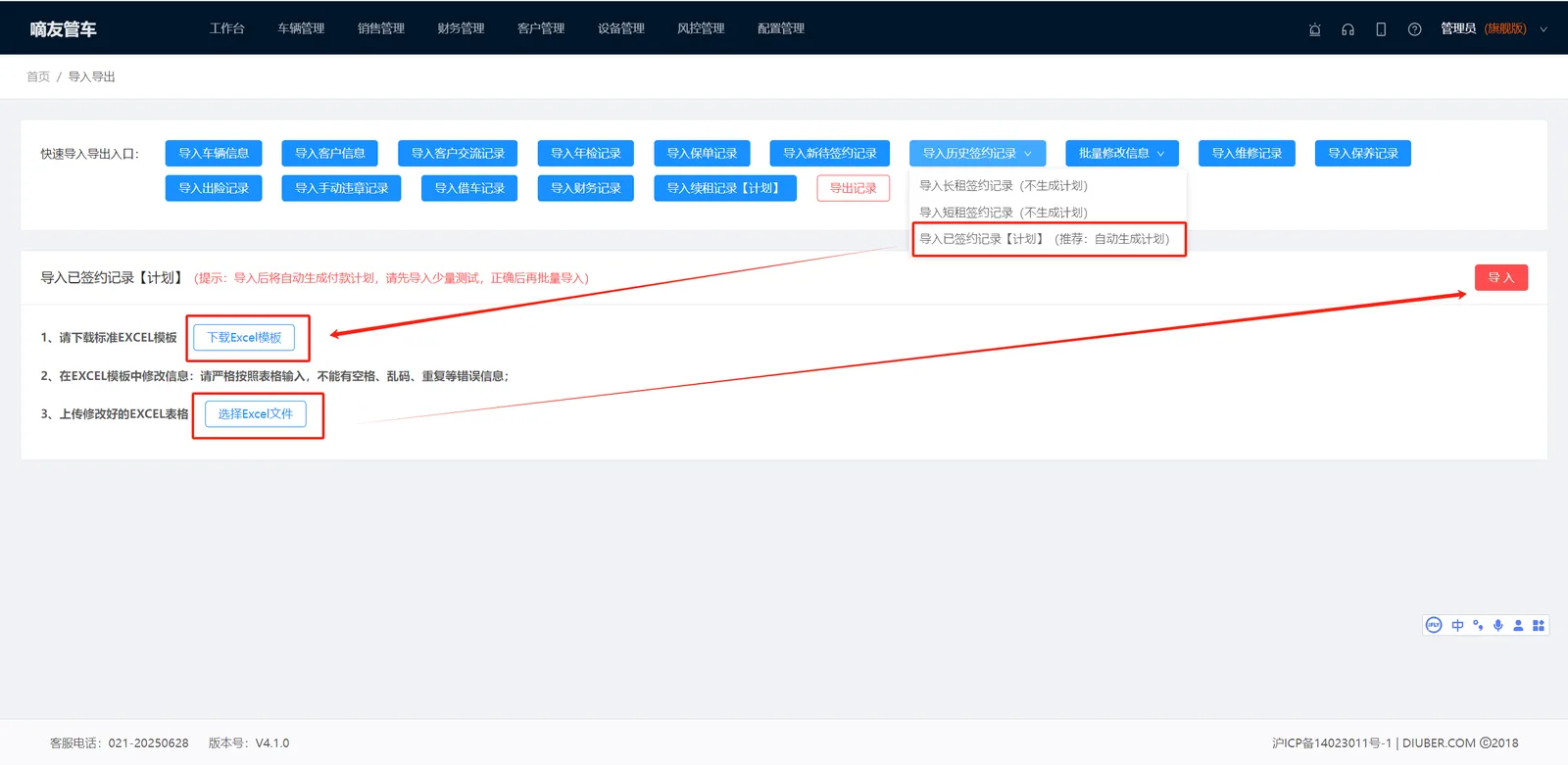Open the IME toolbox grid icon
This screenshot has width=1568, height=765.
click(1539, 625)
